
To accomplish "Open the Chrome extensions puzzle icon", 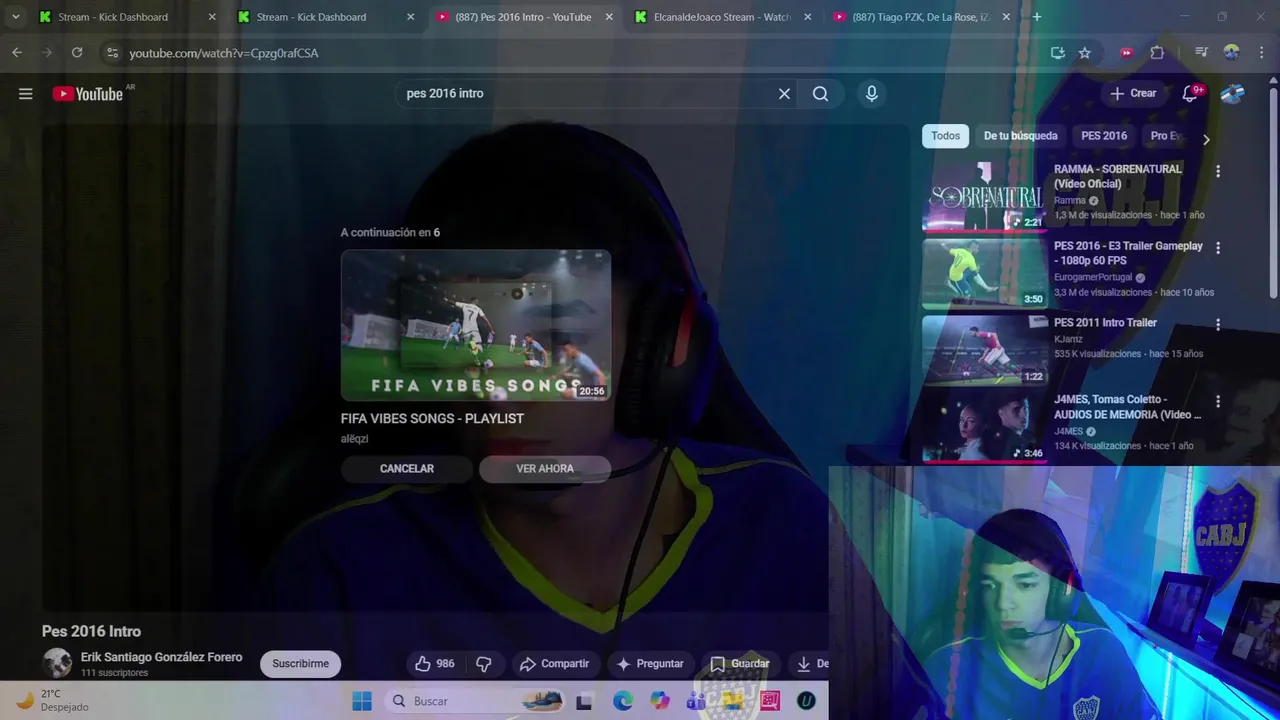I will [1157, 53].
